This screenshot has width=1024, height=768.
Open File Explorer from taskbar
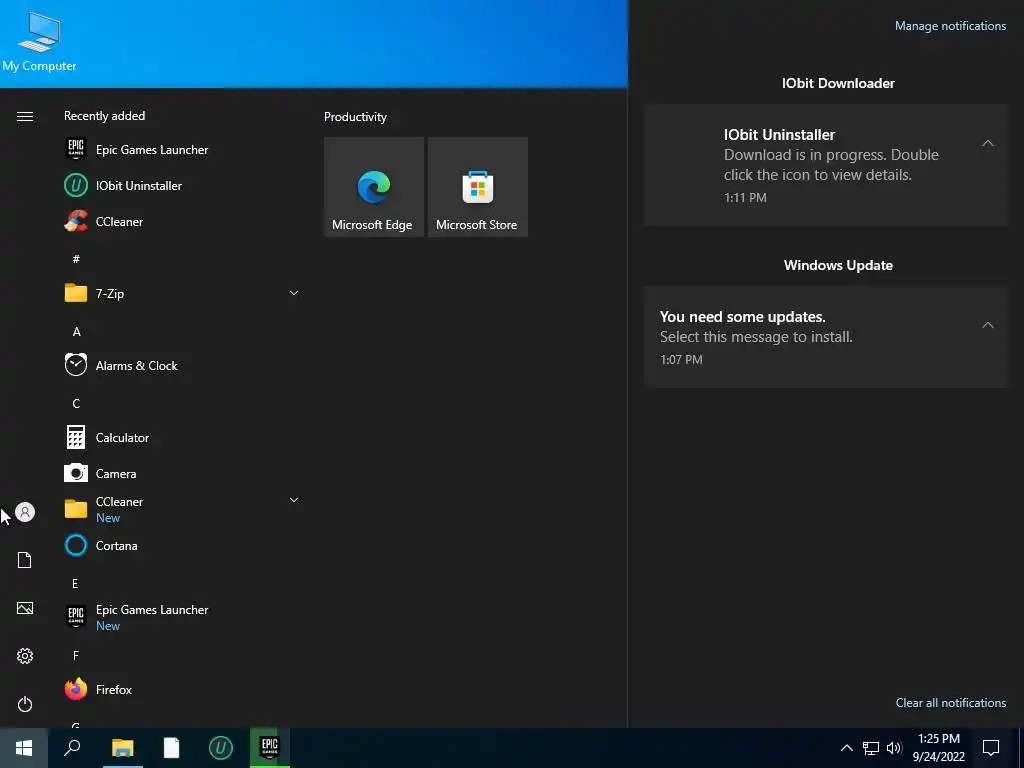122,748
